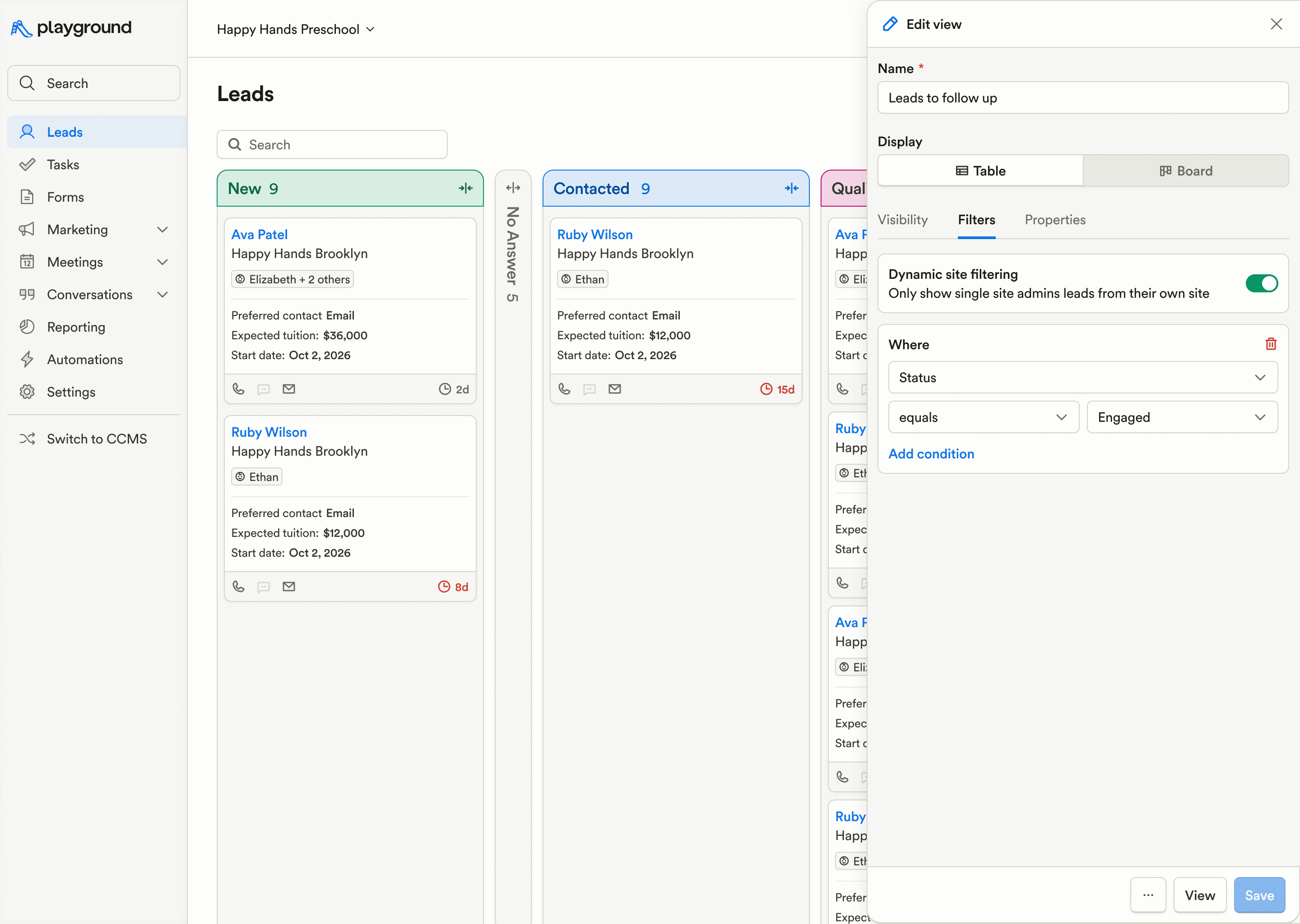Click the phone icon on the Contacted Ruby Wilson card
1300x924 pixels.
(565, 389)
